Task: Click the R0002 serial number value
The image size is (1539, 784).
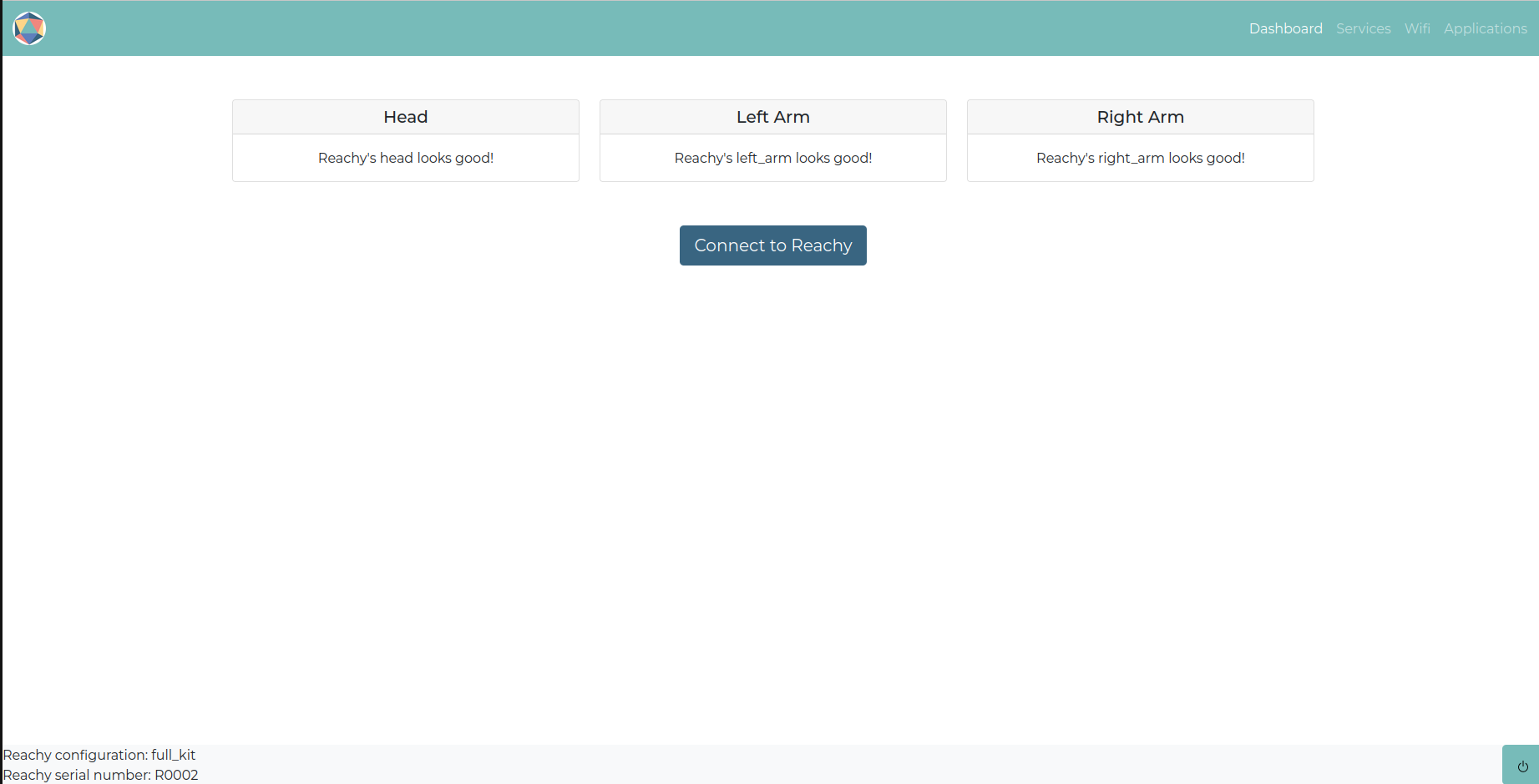Action: tap(176, 775)
